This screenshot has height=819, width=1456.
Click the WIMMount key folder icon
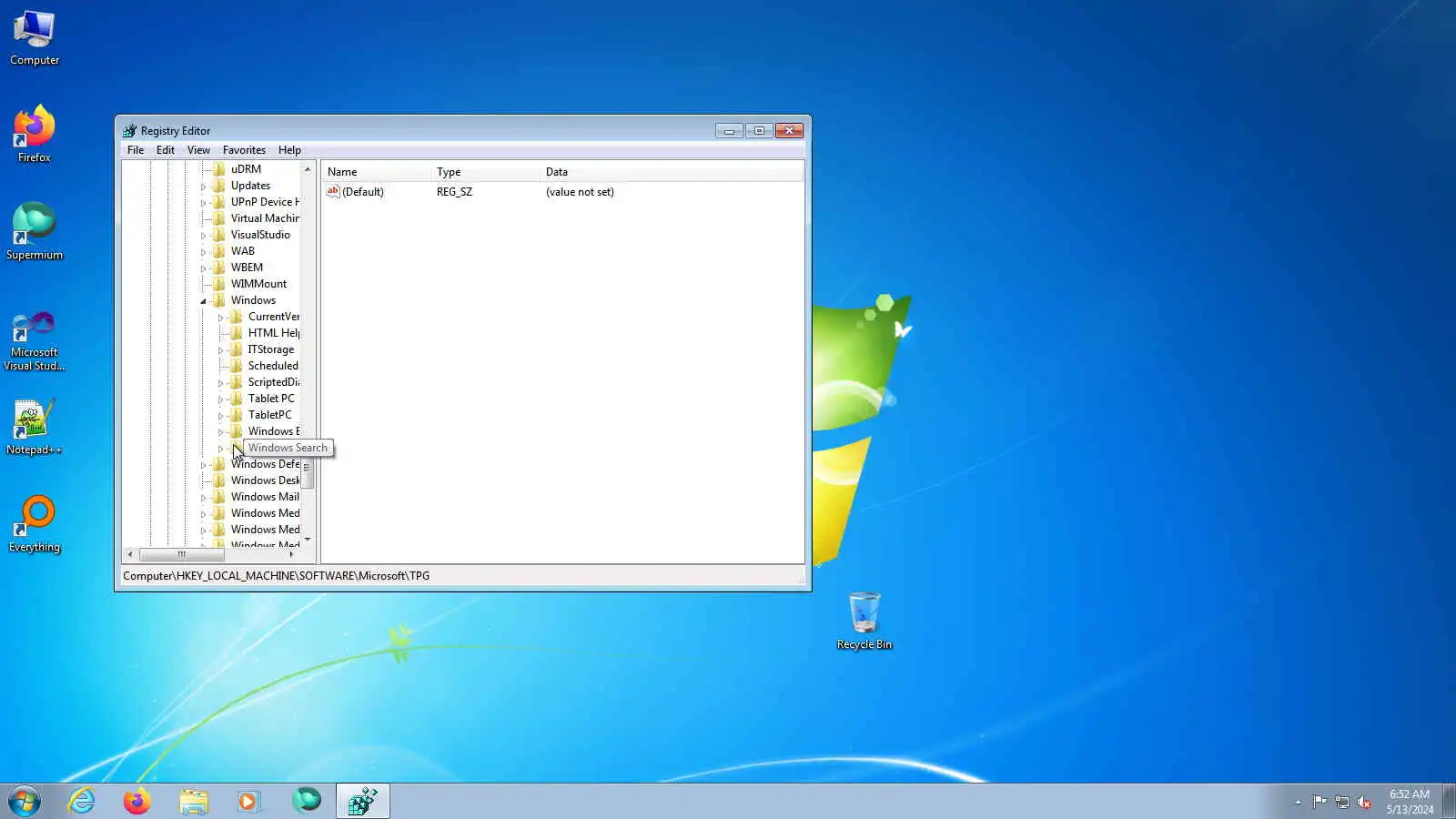pyautogui.click(x=218, y=284)
